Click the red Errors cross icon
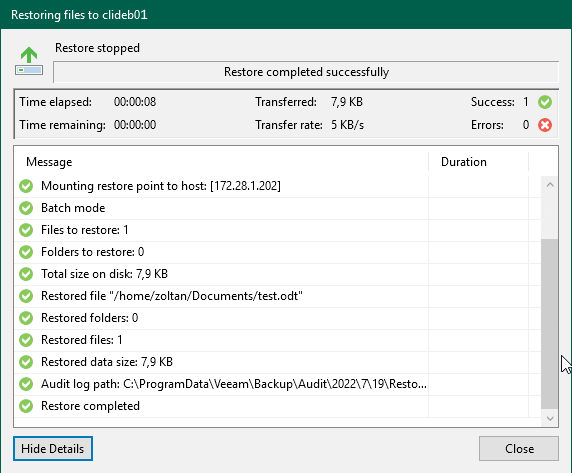Image resolution: width=572 pixels, height=473 pixels. pyautogui.click(x=545, y=125)
